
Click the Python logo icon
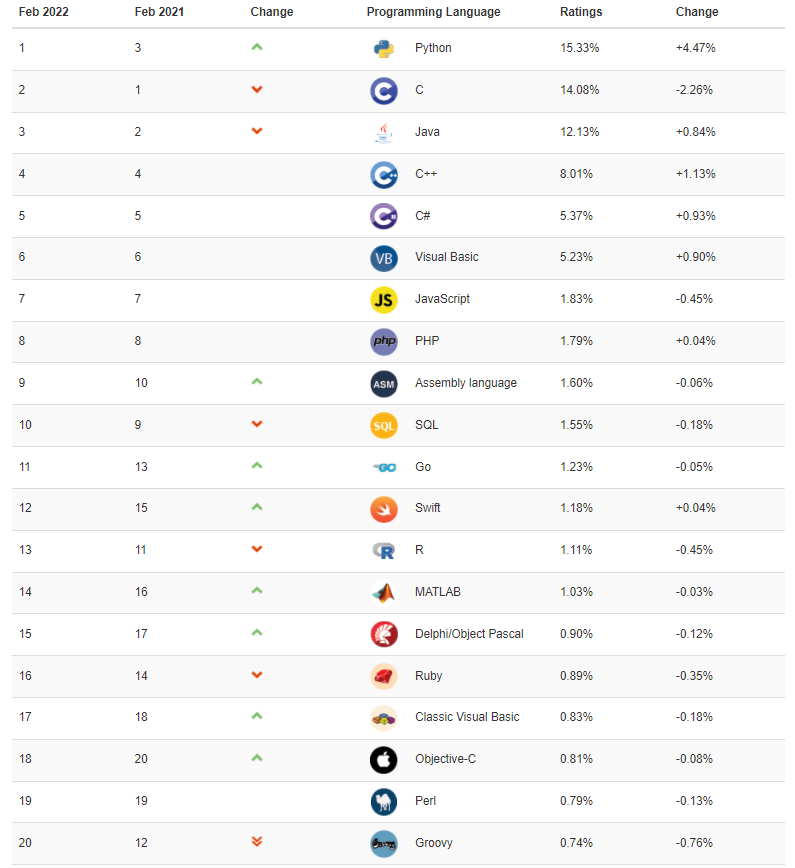[384, 48]
